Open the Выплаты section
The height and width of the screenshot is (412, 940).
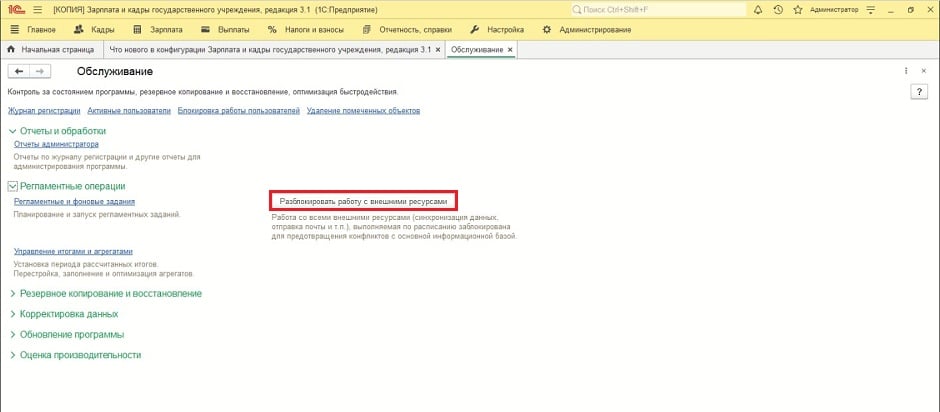point(225,30)
